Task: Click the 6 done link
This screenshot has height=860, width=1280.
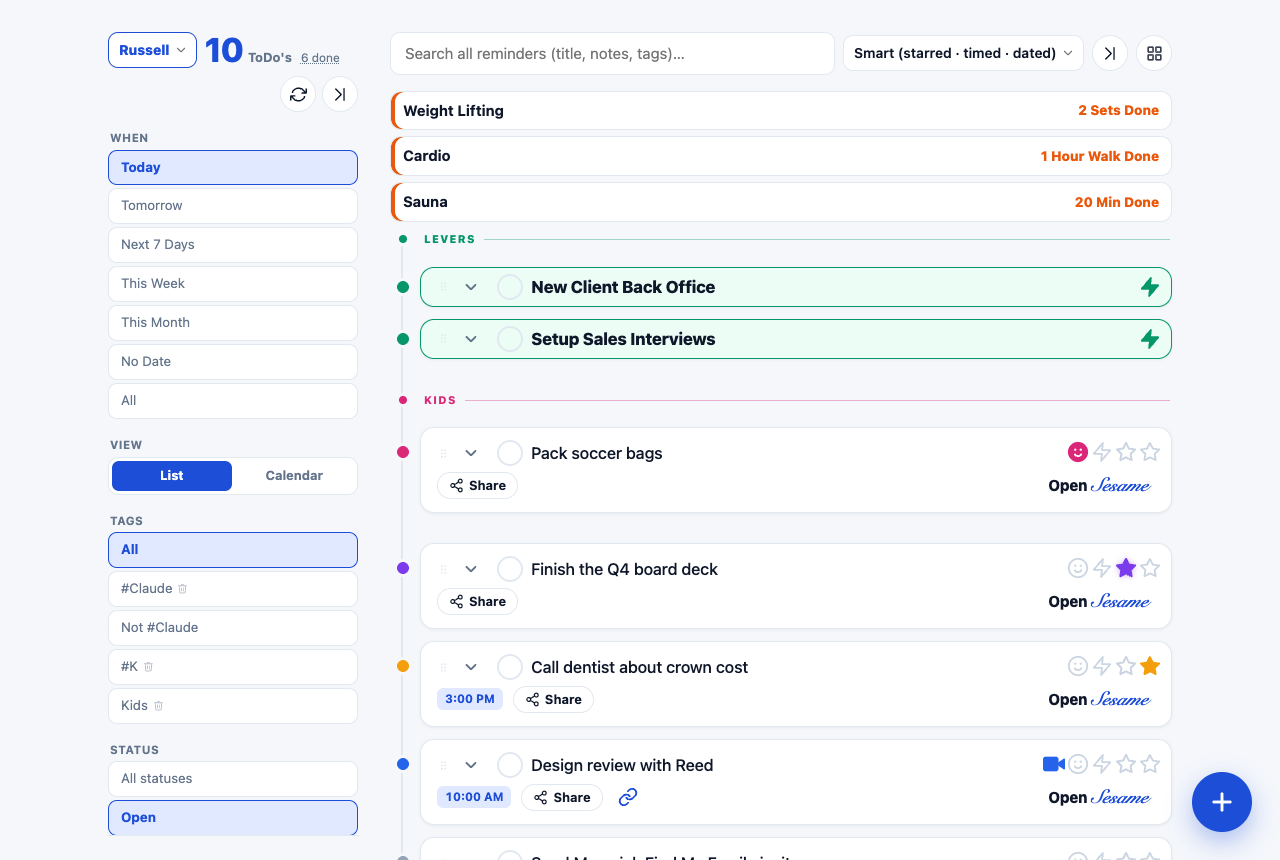Action: pos(320,58)
